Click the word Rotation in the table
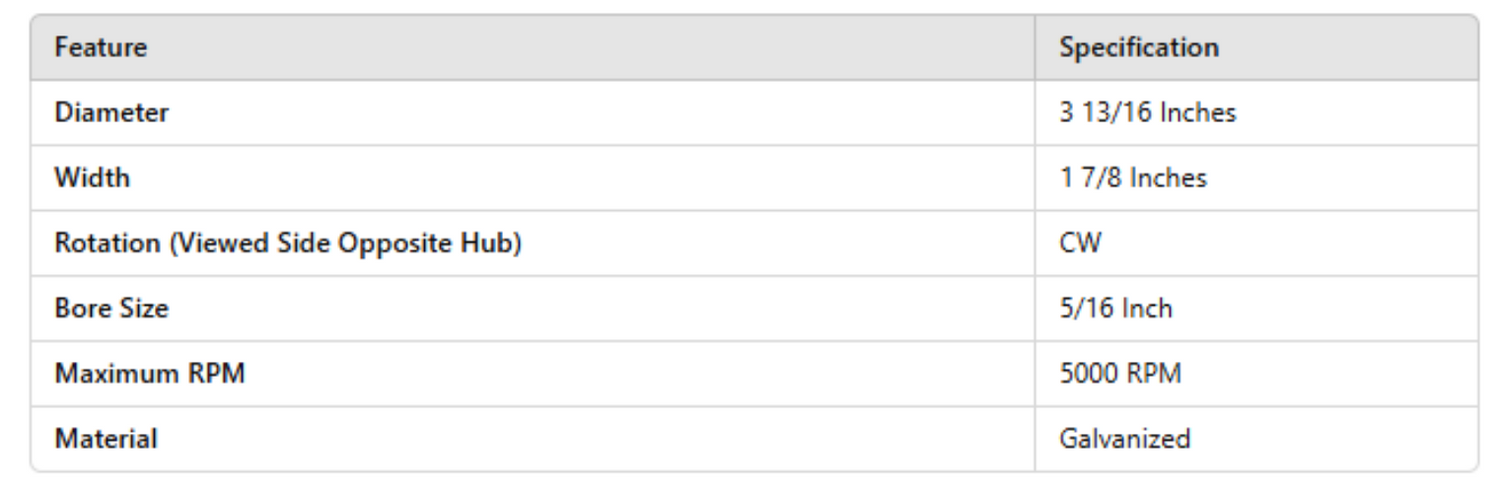This screenshot has width=1500, height=493. [107, 243]
